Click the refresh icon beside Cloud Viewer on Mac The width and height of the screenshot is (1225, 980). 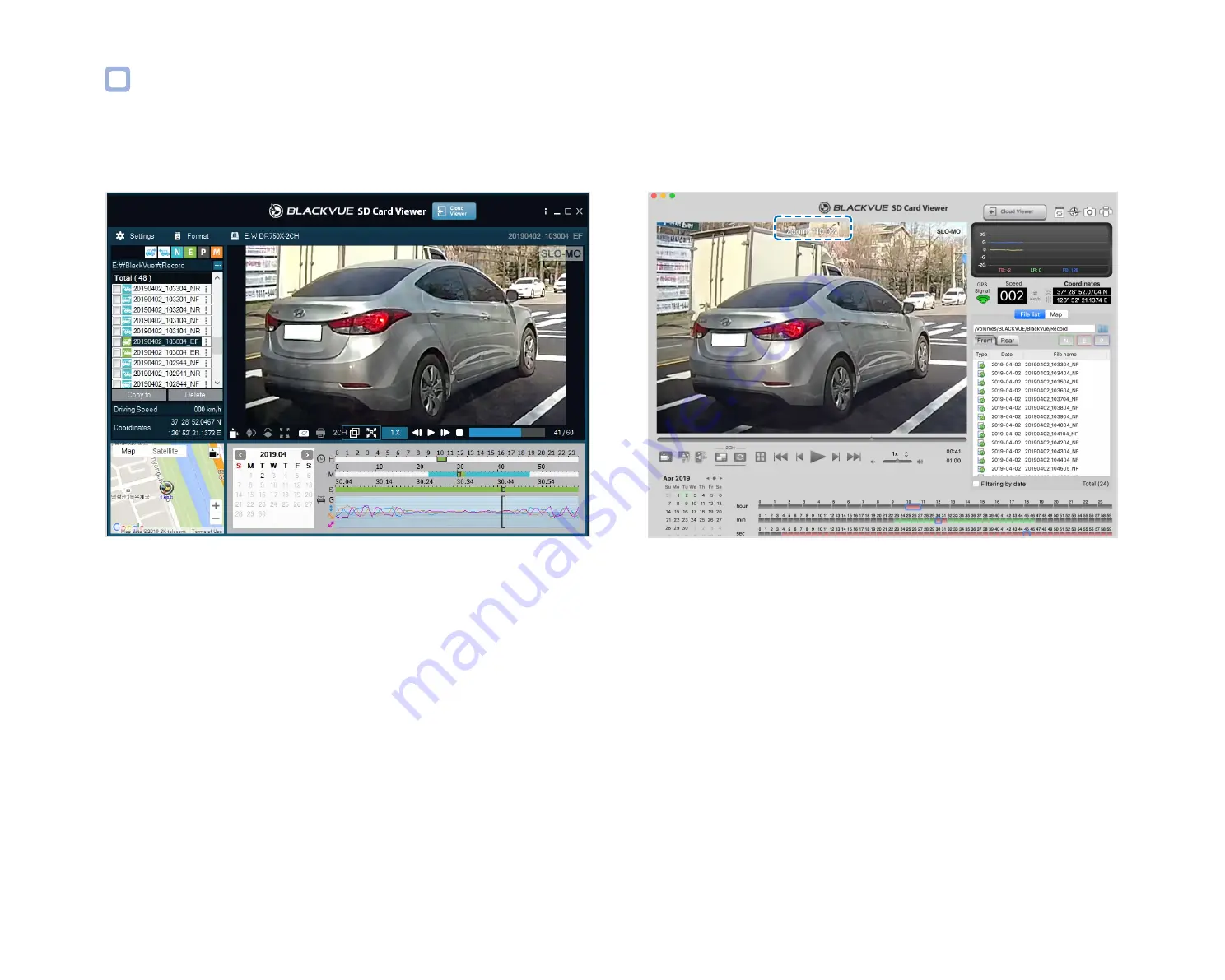click(x=1059, y=212)
